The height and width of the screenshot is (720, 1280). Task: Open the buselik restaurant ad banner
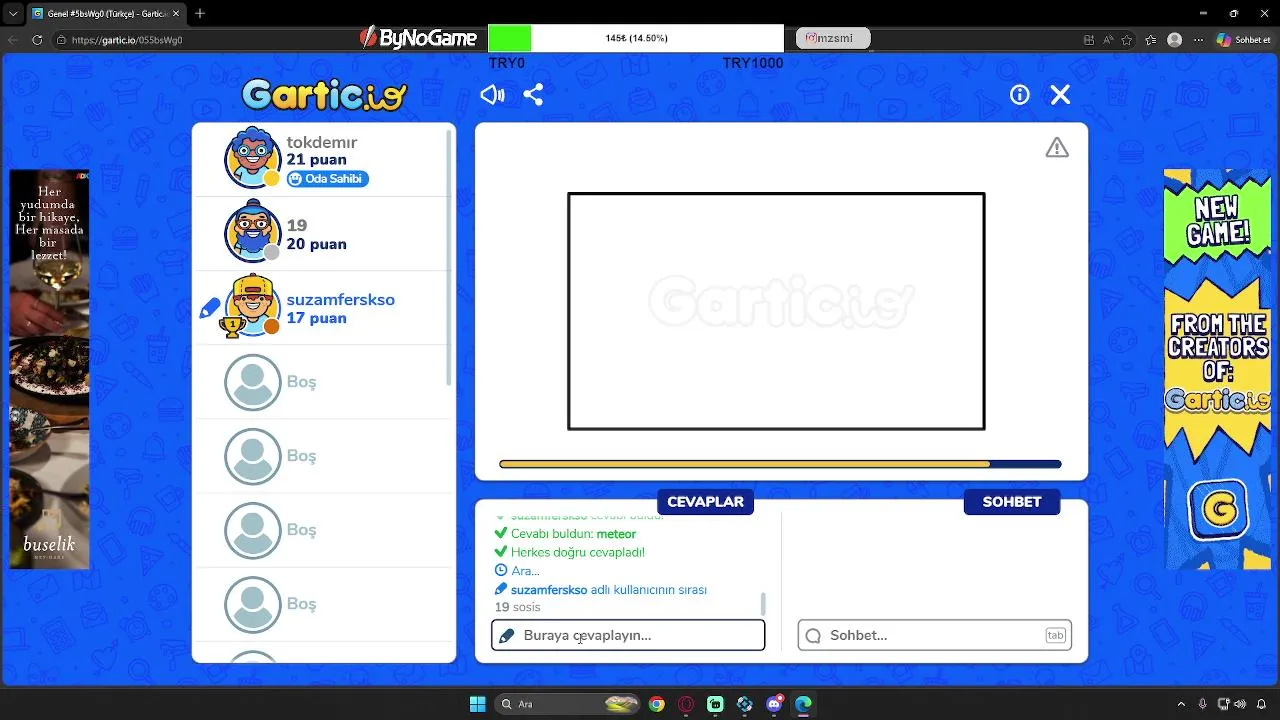coord(49,369)
